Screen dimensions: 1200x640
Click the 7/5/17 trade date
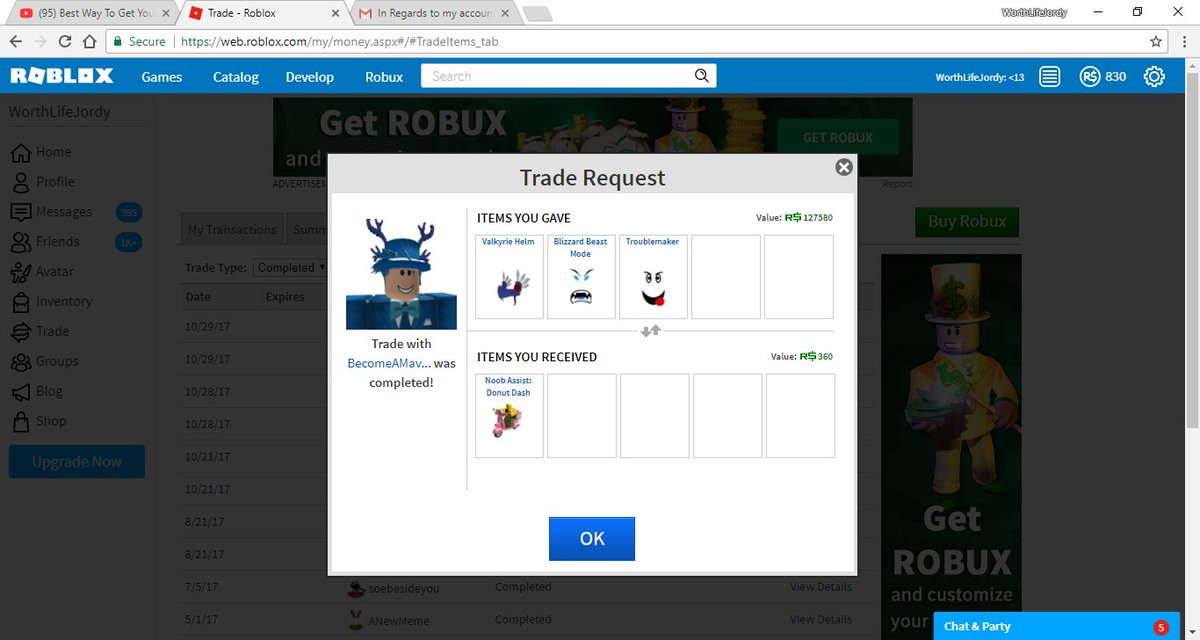pyautogui.click(x=201, y=587)
